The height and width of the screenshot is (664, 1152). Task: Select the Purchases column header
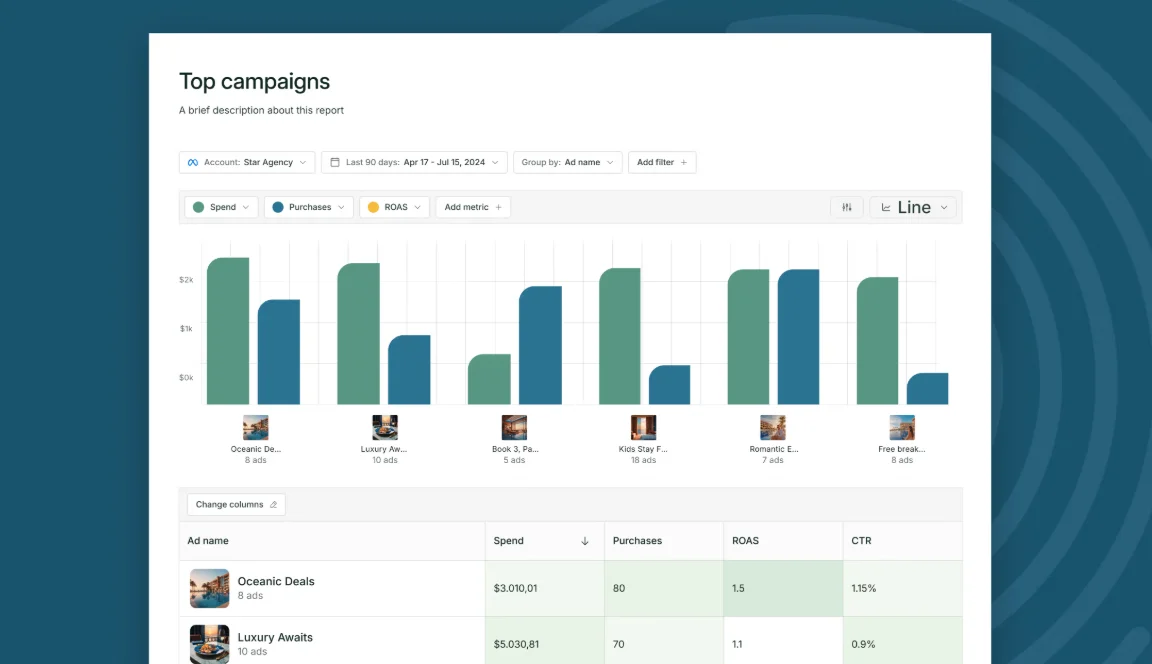(637, 540)
